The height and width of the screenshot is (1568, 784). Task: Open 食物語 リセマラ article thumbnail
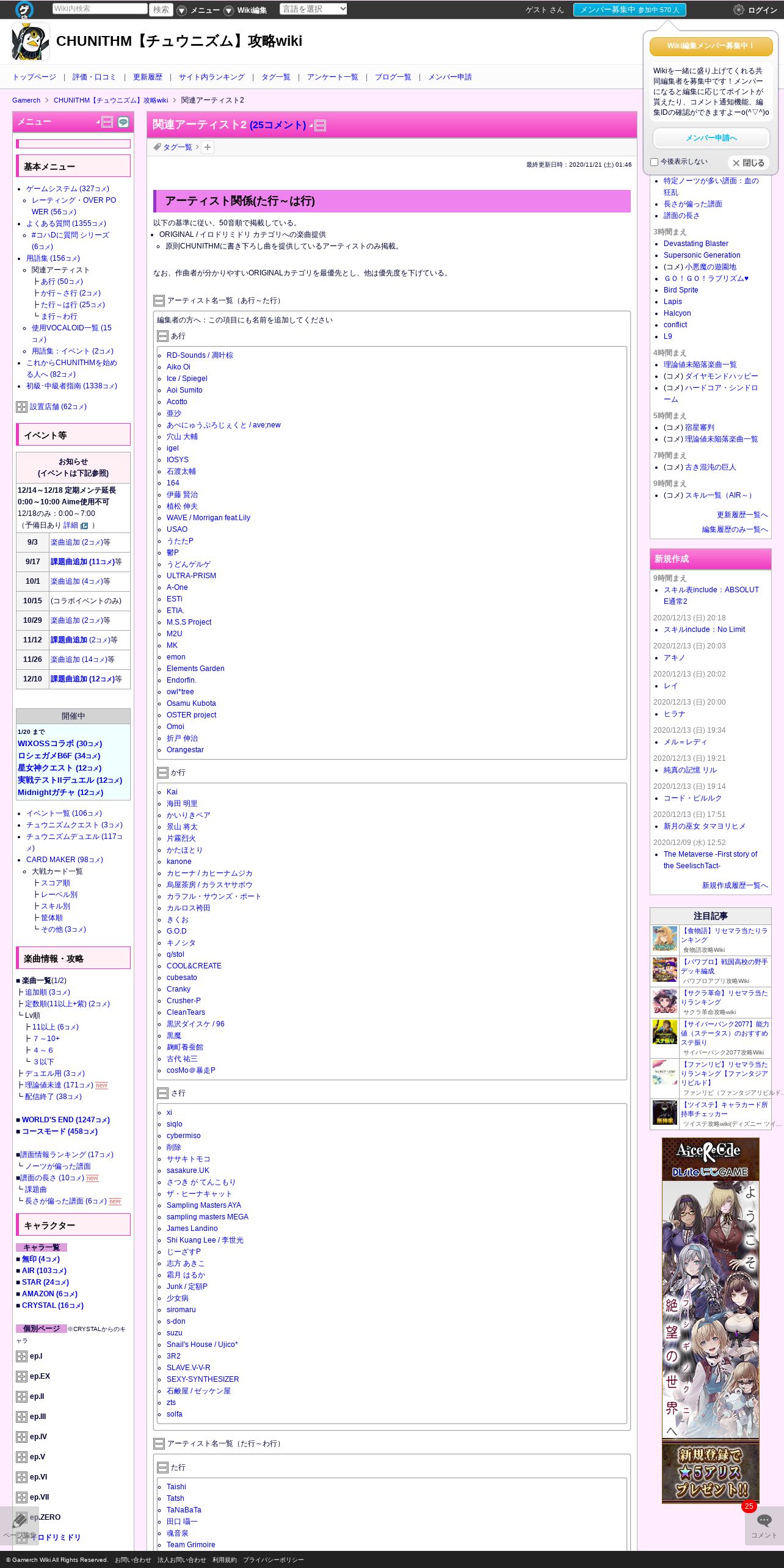coord(665,940)
